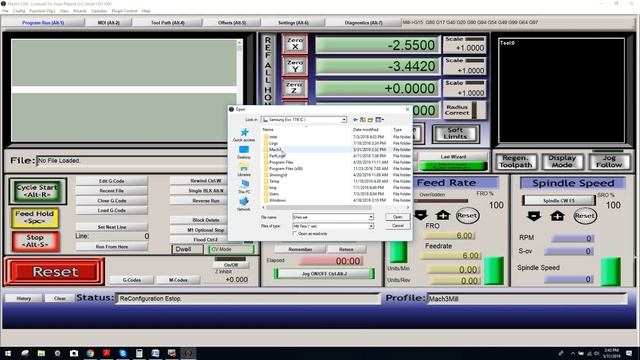This screenshot has width=640, height=360.
Task: Switch to the Tool Path tab
Action: pos(167,22)
